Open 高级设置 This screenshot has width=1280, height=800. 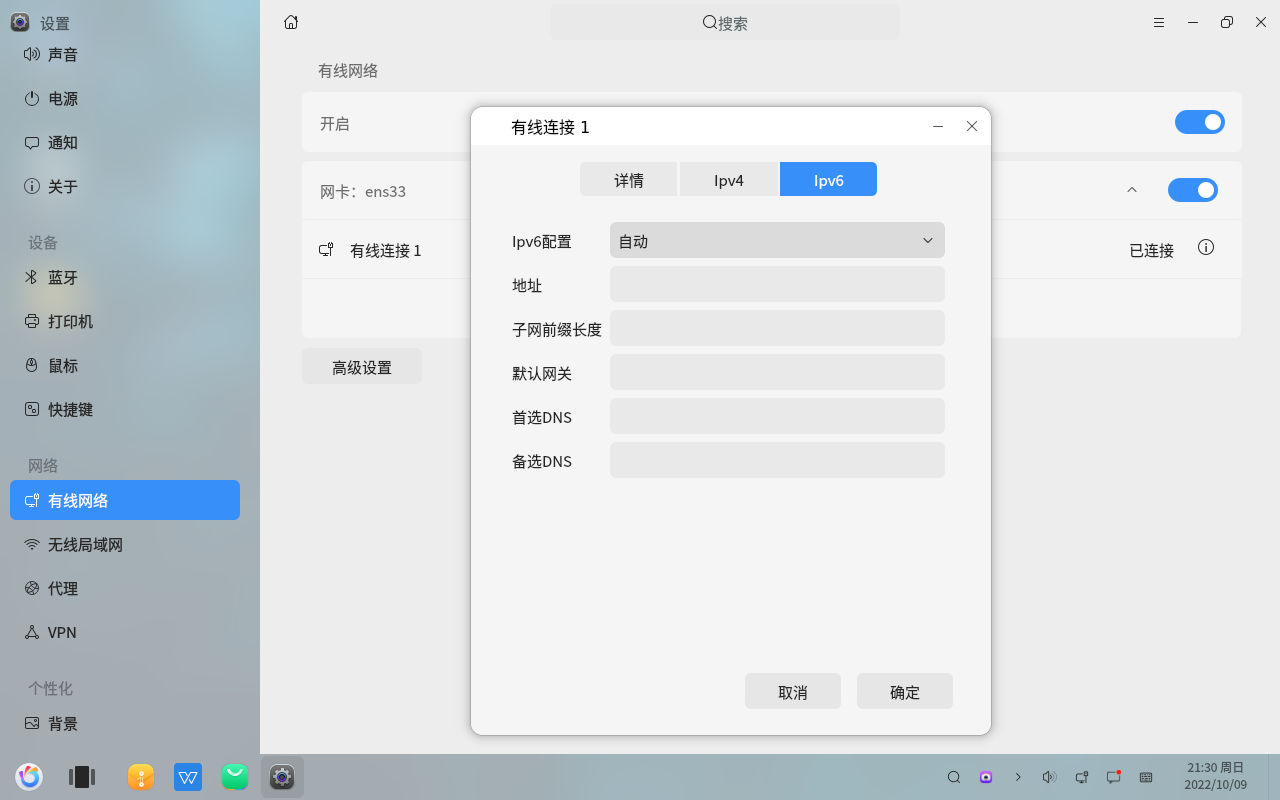pos(362,366)
